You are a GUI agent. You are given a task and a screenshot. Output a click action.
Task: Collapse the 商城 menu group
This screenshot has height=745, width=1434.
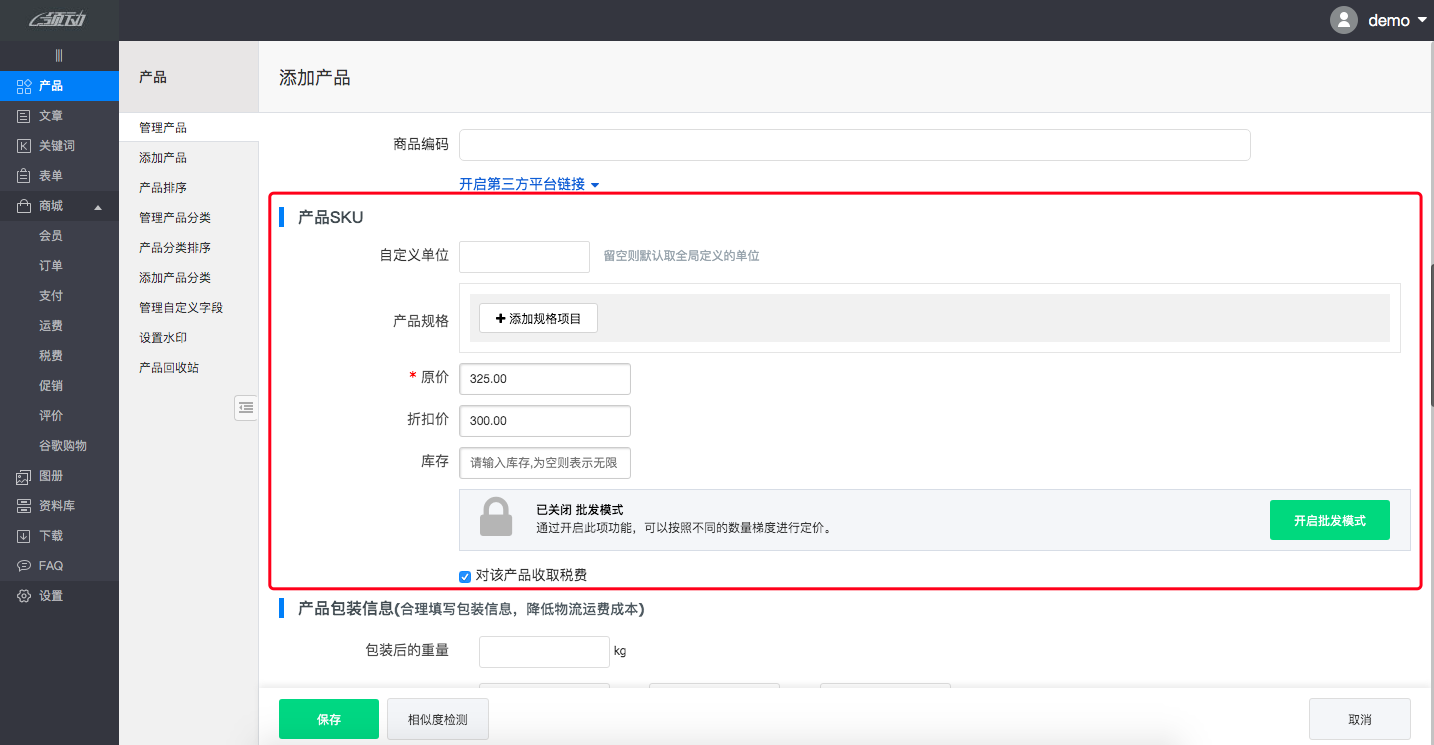point(98,207)
